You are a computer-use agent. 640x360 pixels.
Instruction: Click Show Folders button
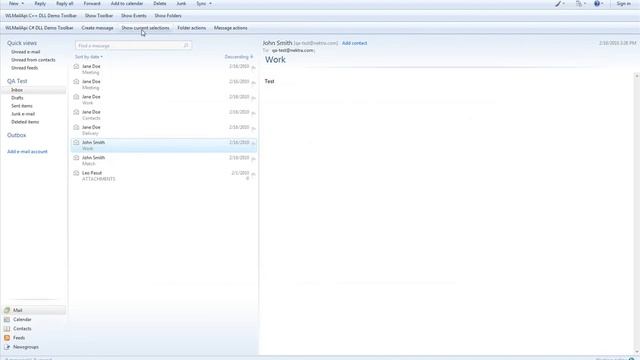168,16
